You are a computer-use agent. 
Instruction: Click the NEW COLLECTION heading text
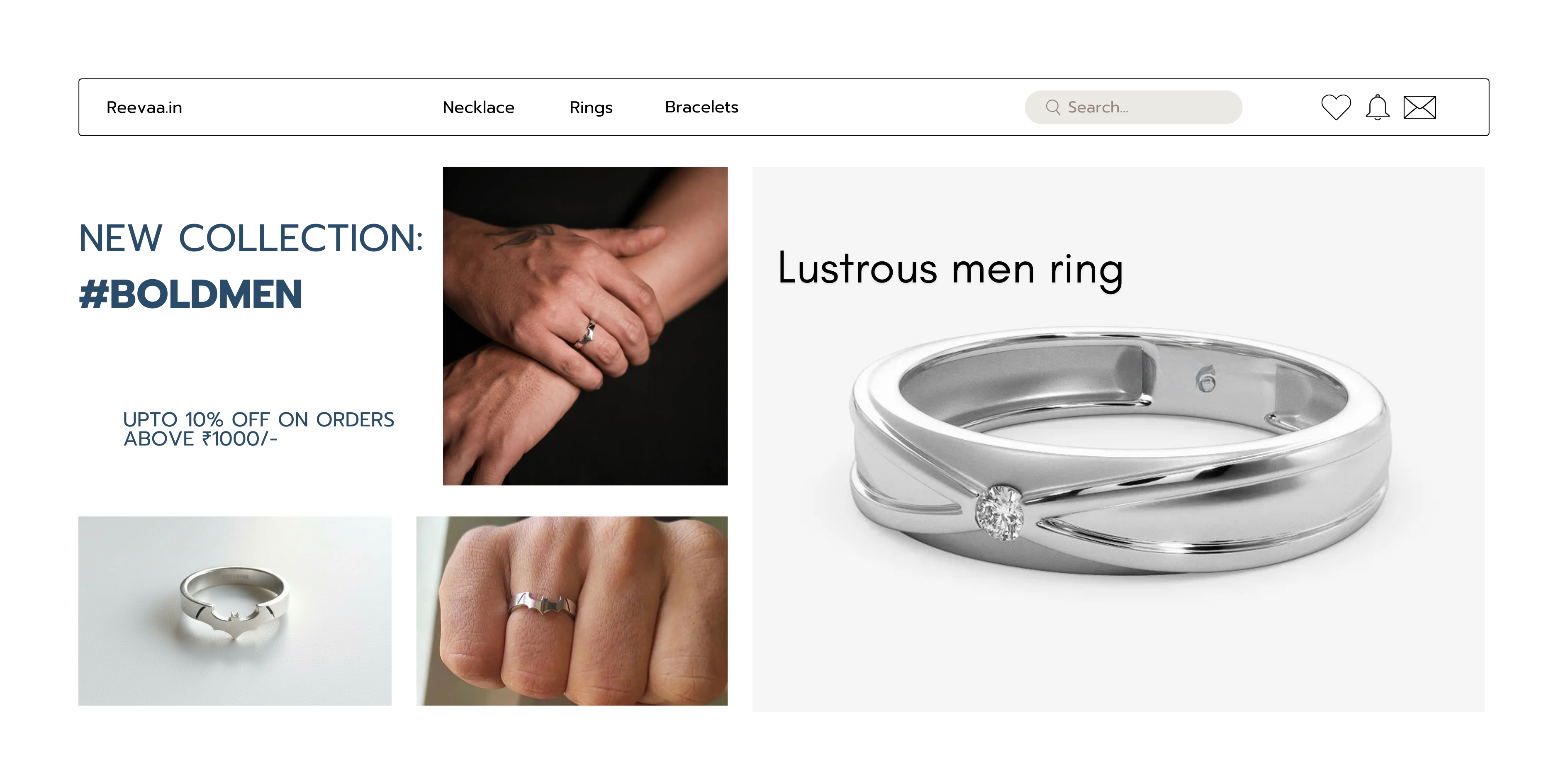tap(251, 237)
